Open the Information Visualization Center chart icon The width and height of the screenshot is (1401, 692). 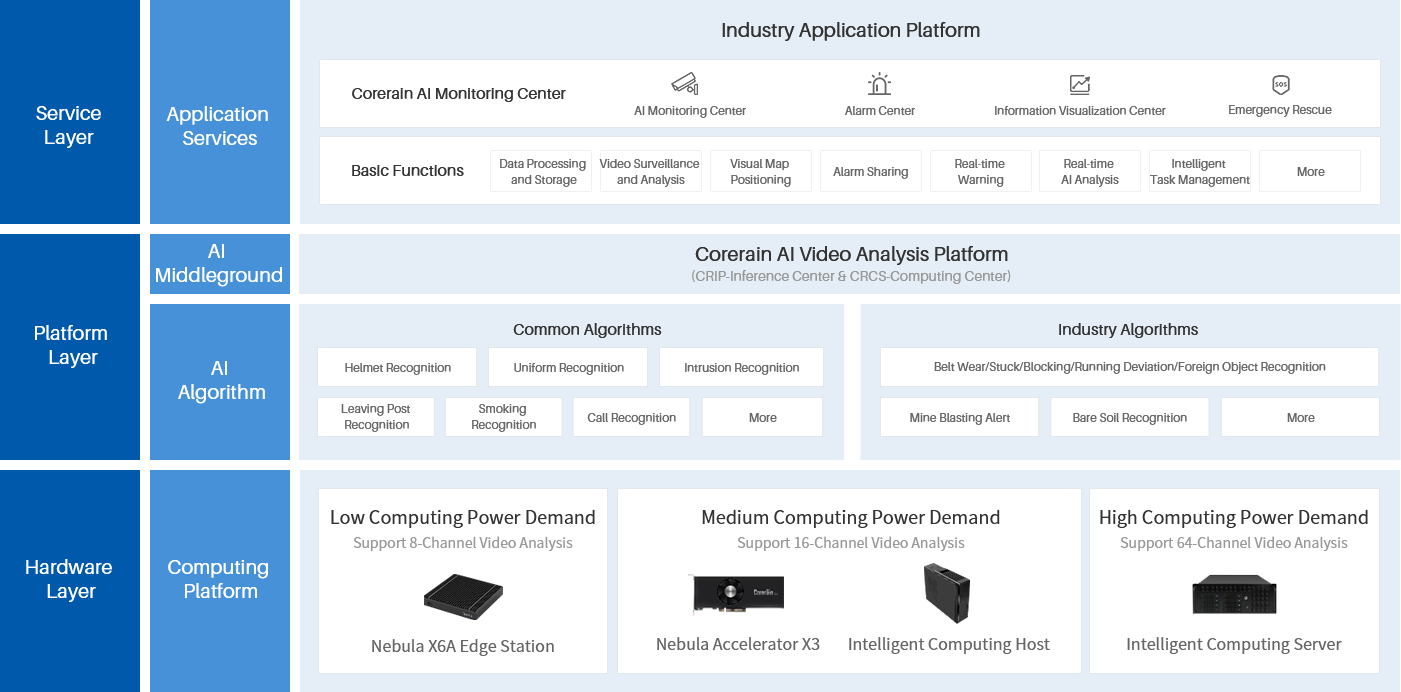coord(1079,84)
